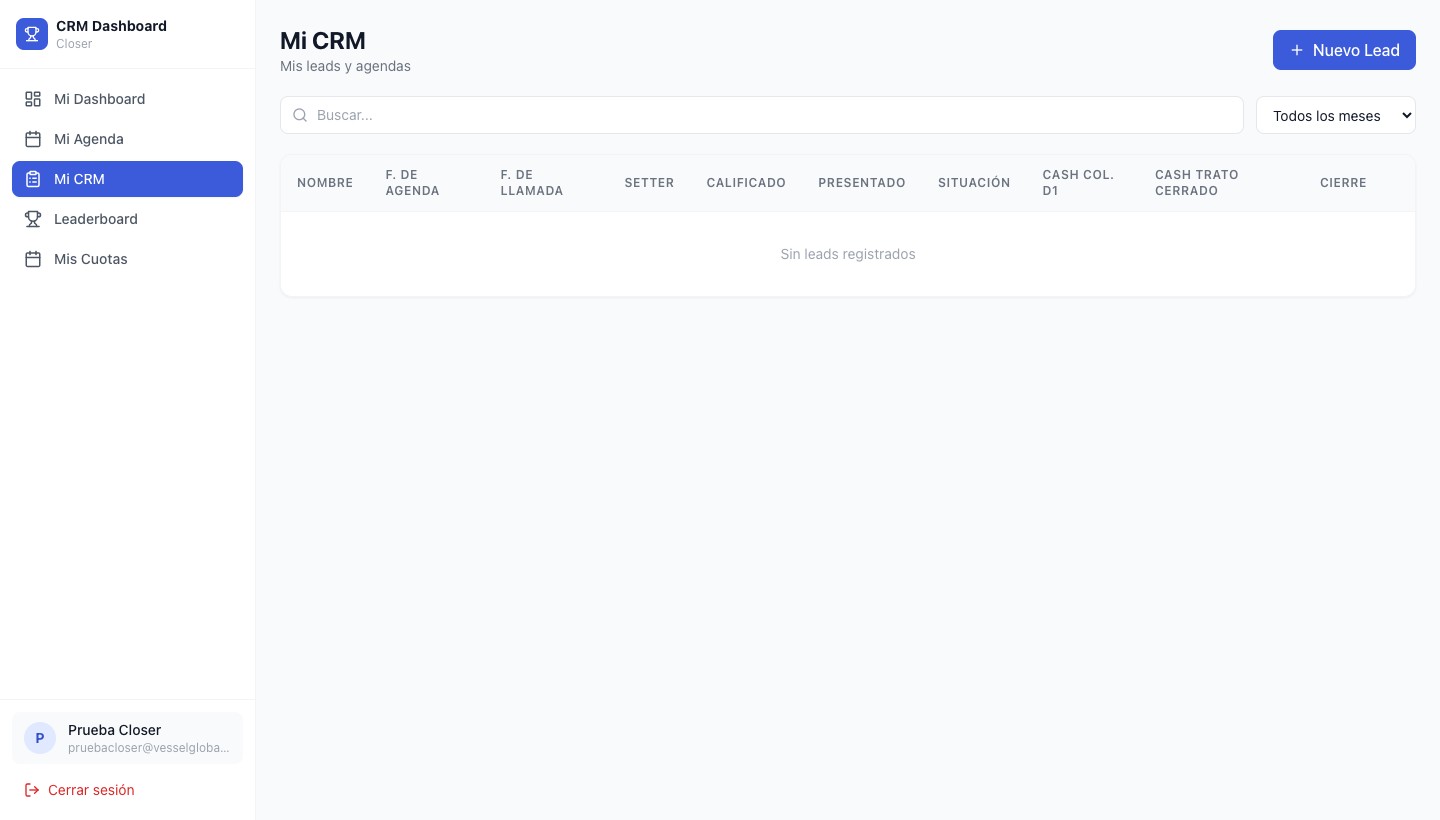Click the logout arrow icon near Cerrar sesión
1440x820 pixels.
click(x=33, y=790)
